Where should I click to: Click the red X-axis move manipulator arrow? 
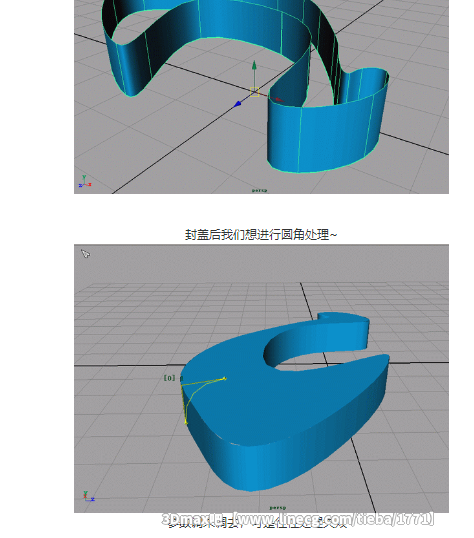coord(279,100)
